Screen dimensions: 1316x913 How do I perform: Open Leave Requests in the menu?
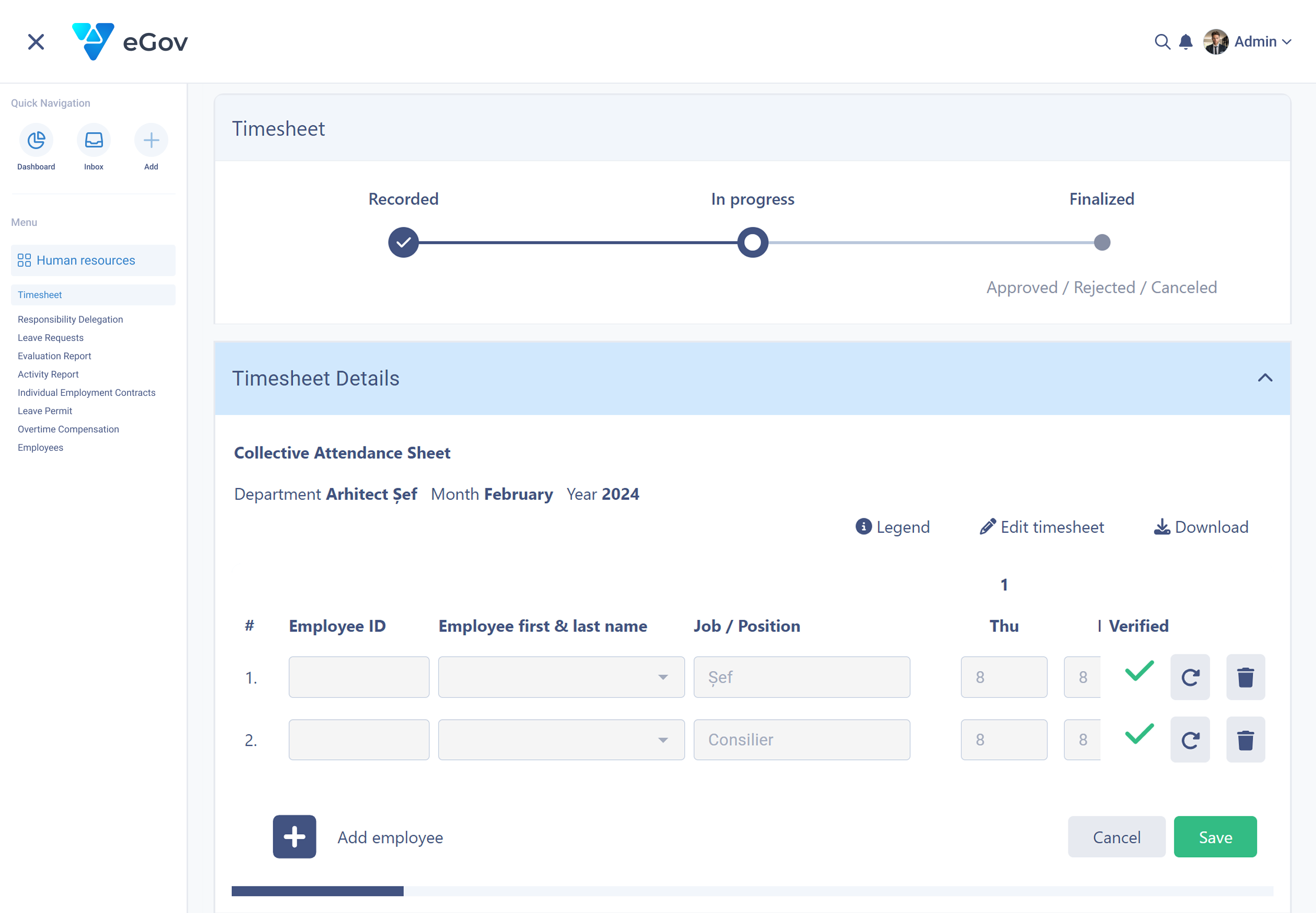coord(50,337)
